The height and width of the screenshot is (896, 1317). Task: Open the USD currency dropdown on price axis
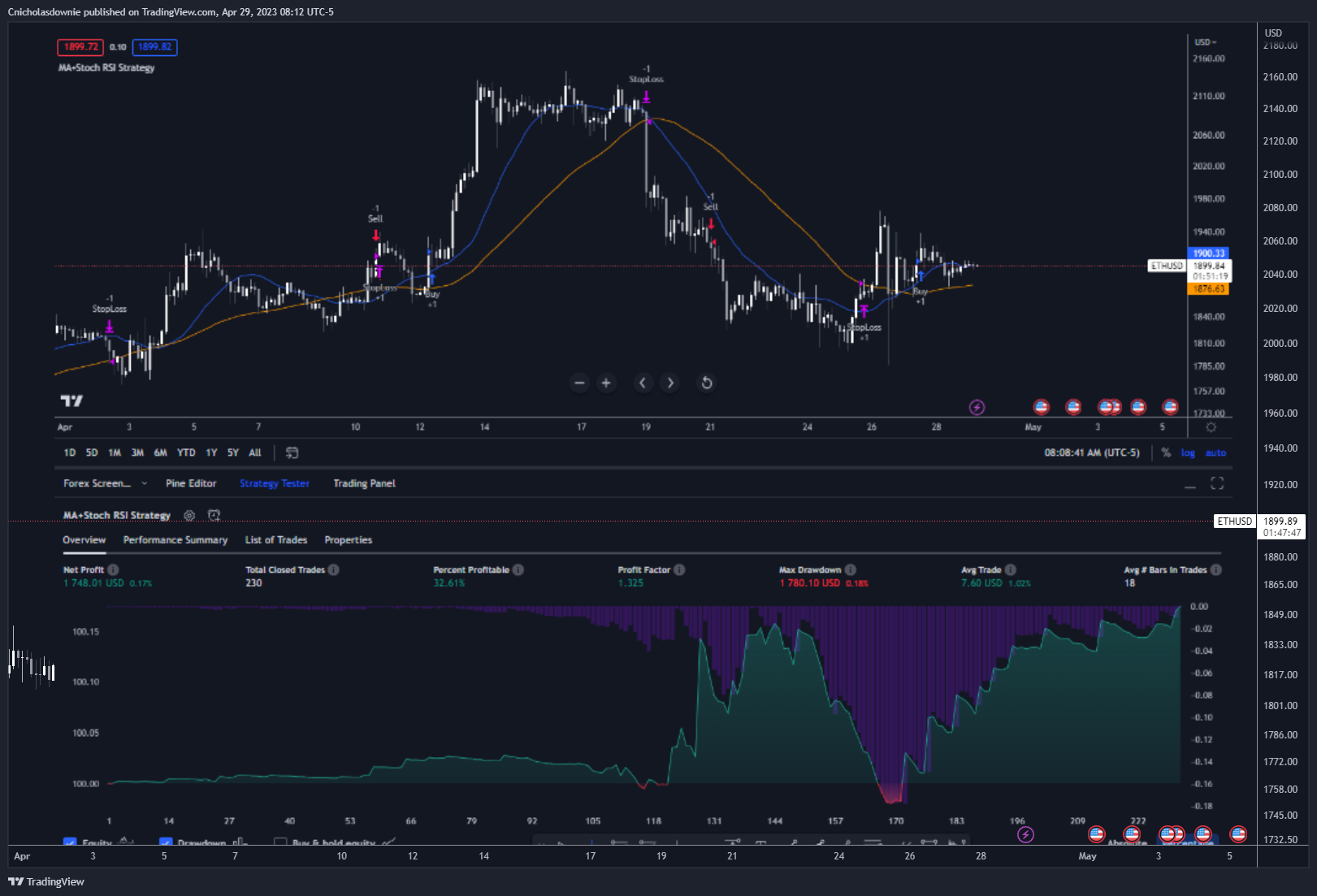tap(1206, 42)
